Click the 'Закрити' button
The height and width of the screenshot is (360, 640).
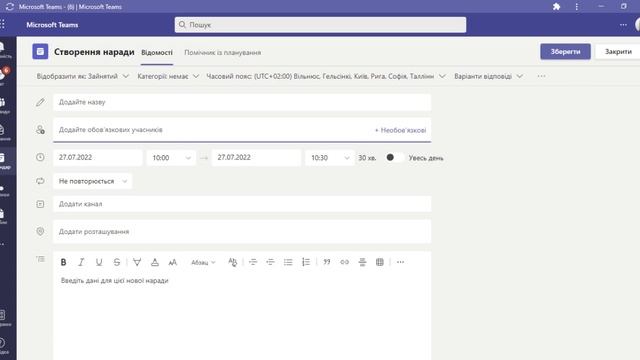tap(618, 51)
